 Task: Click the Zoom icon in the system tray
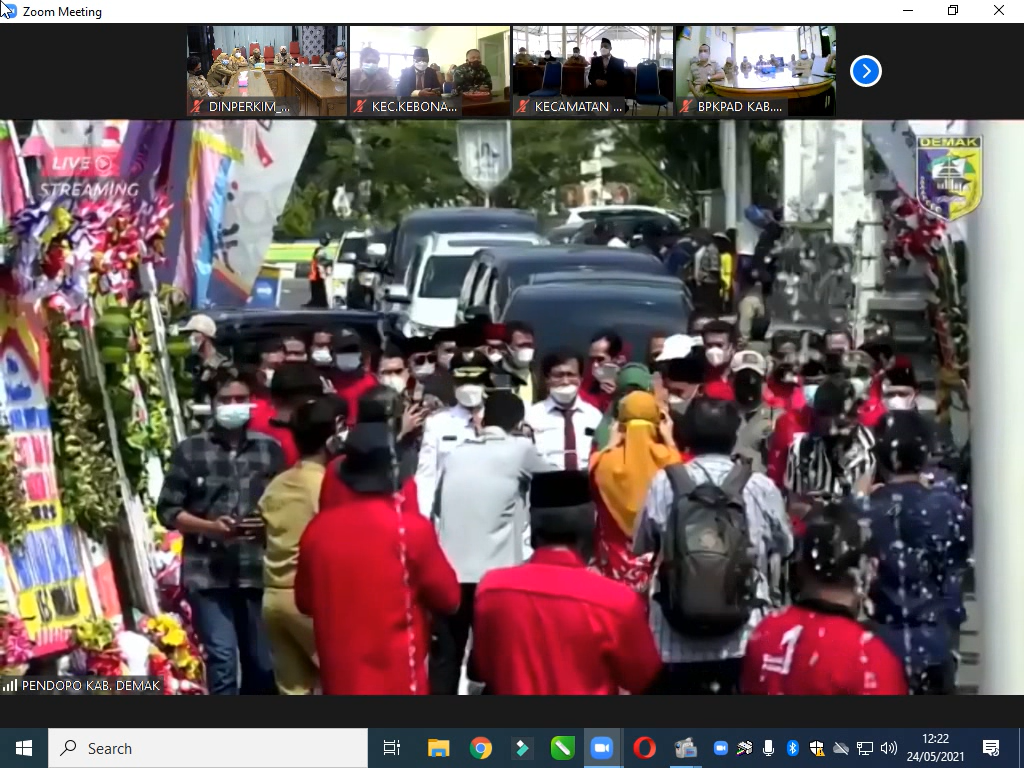(x=720, y=748)
